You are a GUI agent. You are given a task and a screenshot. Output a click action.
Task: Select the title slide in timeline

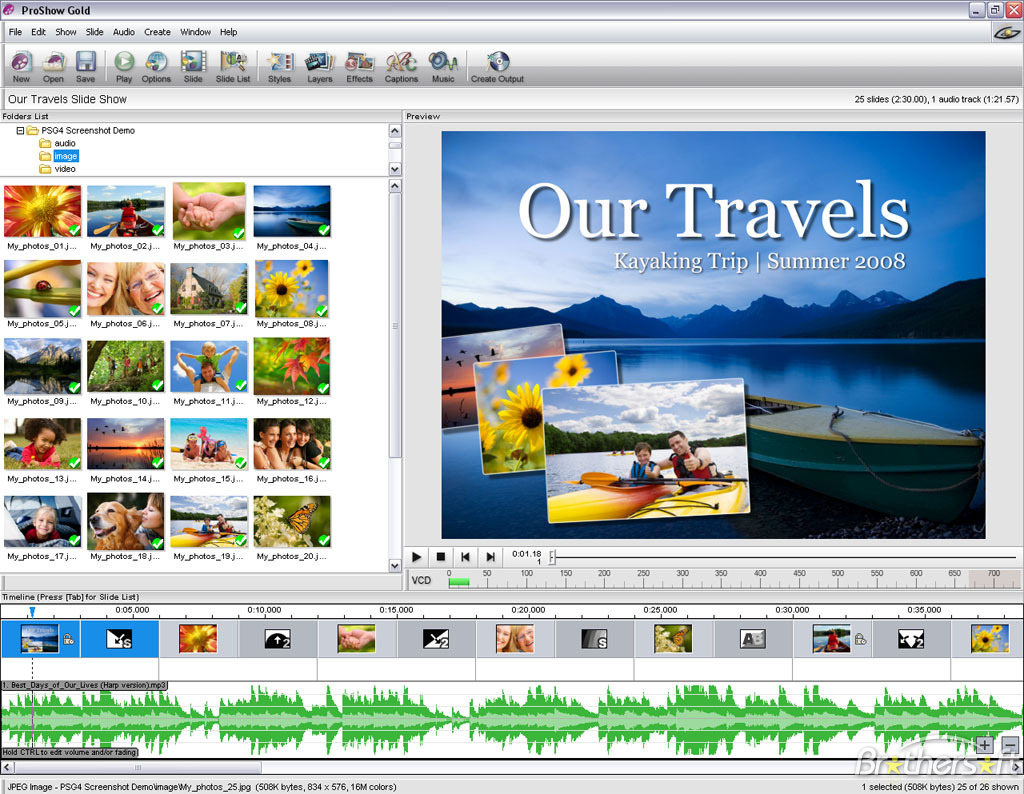(39, 639)
